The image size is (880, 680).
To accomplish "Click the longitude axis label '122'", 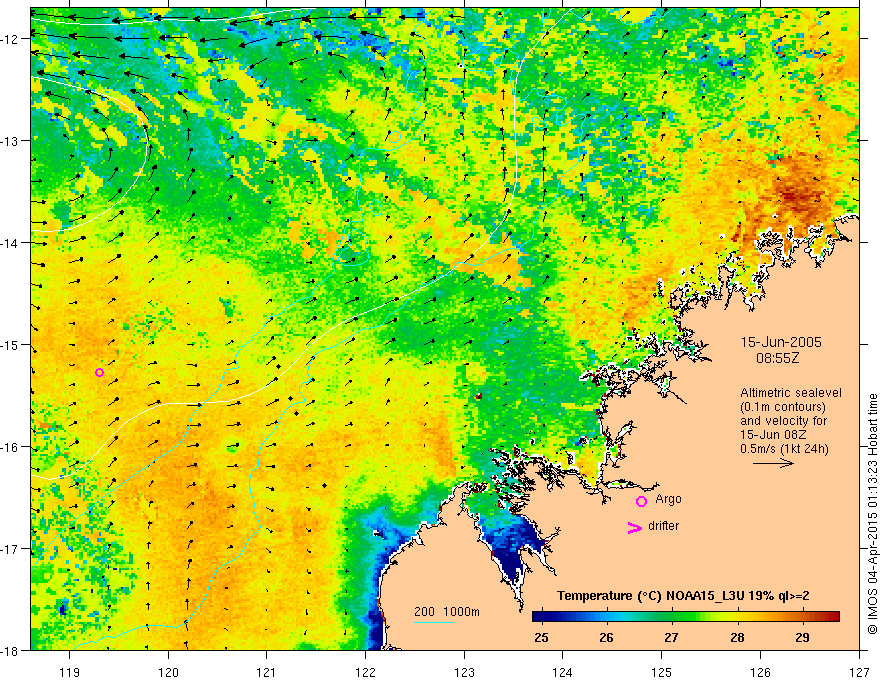I will click(x=365, y=672).
